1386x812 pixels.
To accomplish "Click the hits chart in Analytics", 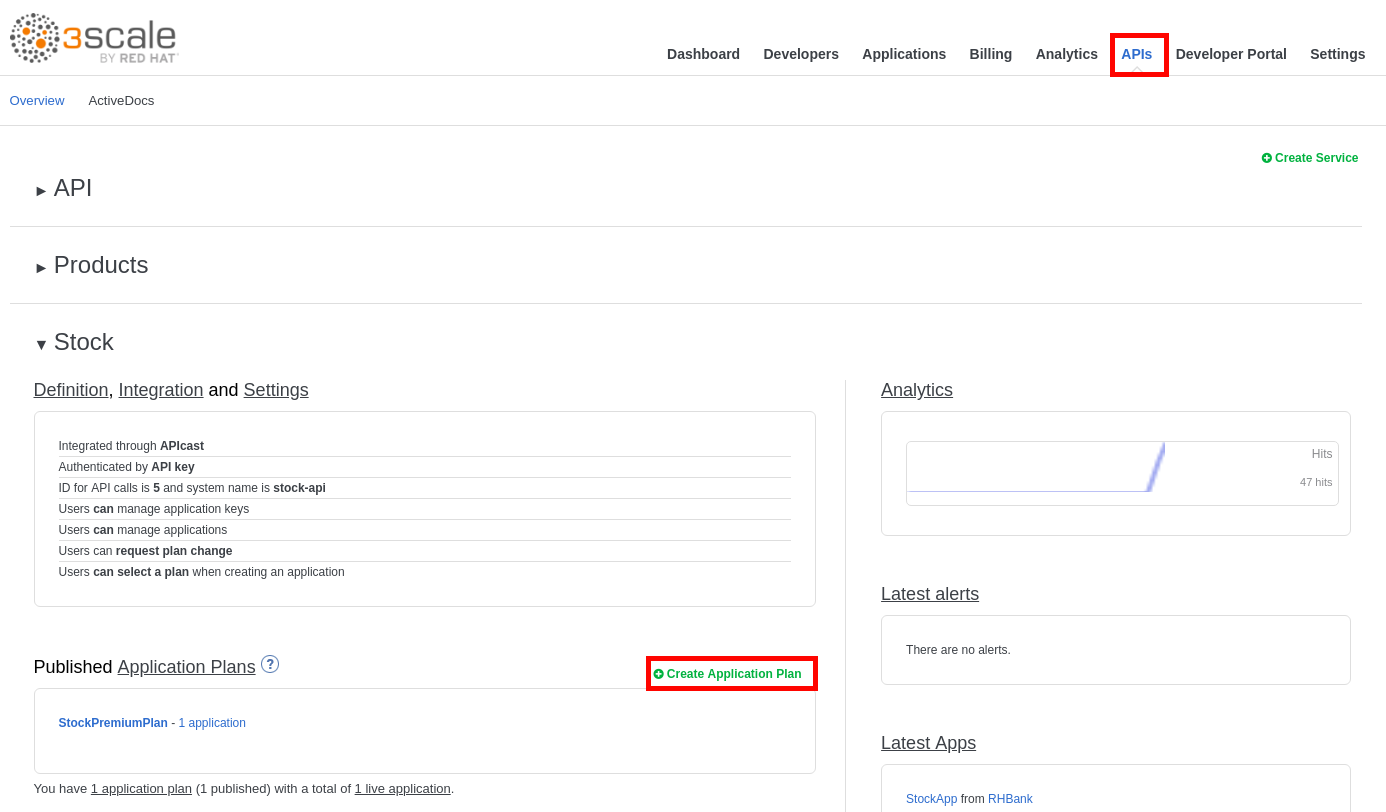I will pyautogui.click(x=1121, y=473).
